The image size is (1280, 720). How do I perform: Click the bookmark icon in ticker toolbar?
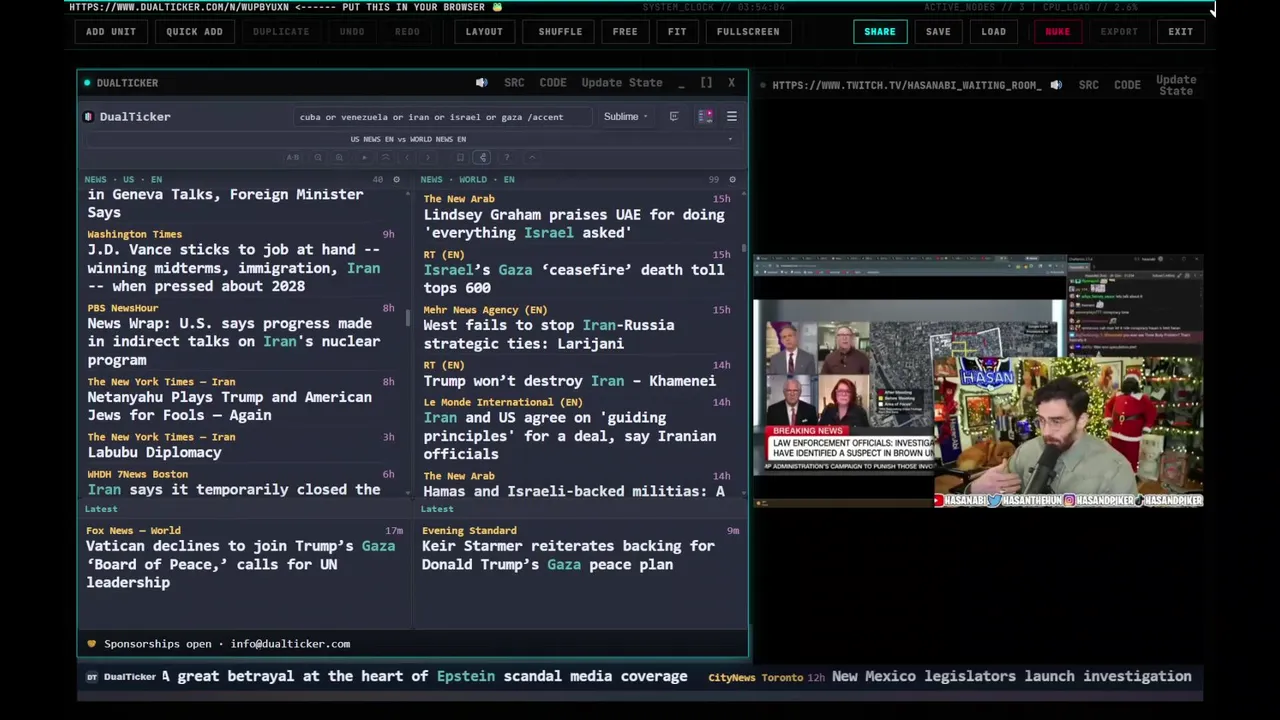[460, 157]
